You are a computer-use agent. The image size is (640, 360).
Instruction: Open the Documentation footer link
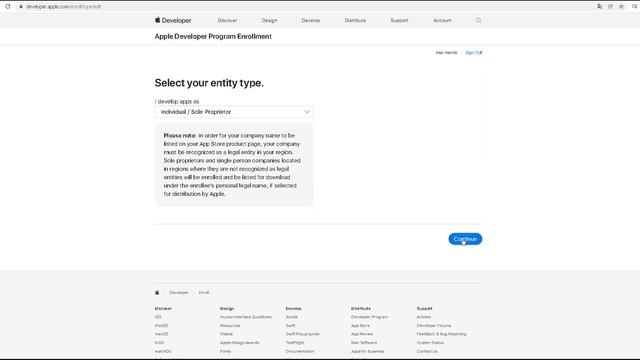pos(300,351)
